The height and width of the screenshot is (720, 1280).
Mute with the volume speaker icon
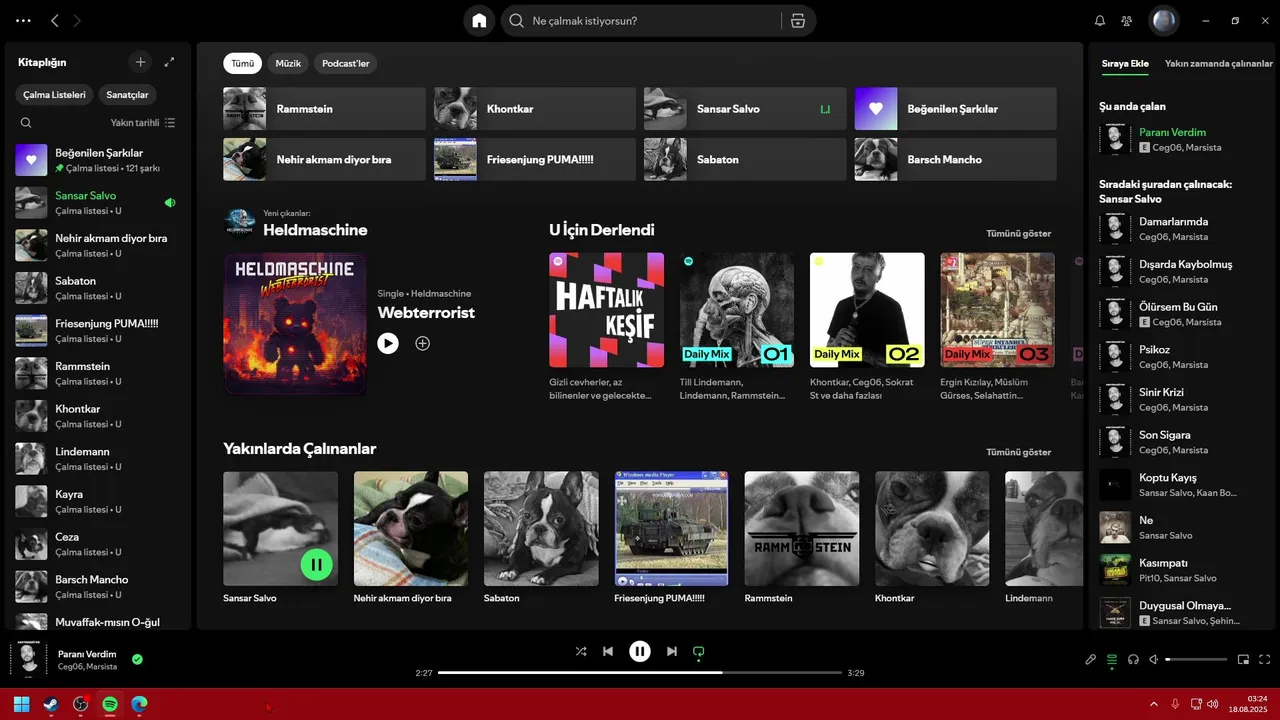click(x=1154, y=659)
